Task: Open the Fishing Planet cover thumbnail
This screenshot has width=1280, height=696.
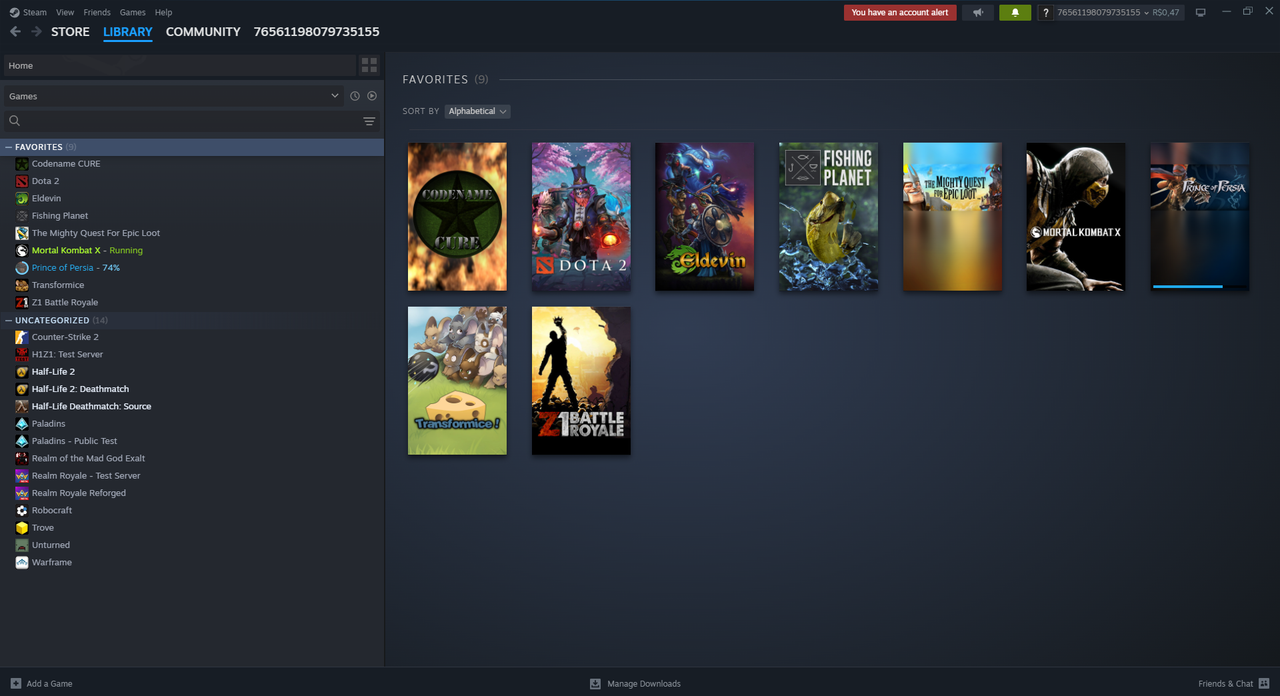Action: (828, 216)
